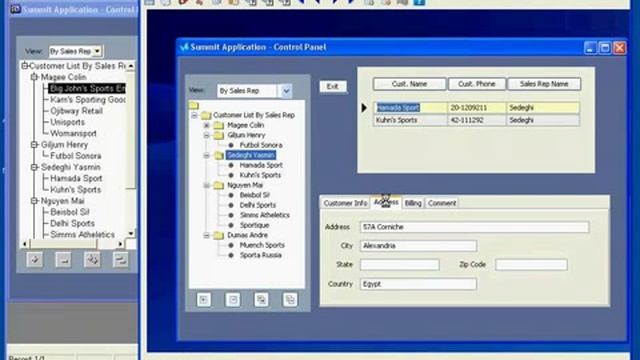Select Muench Sports in the front tree
Viewport: 640px width, 360px height.
click(x=262, y=245)
